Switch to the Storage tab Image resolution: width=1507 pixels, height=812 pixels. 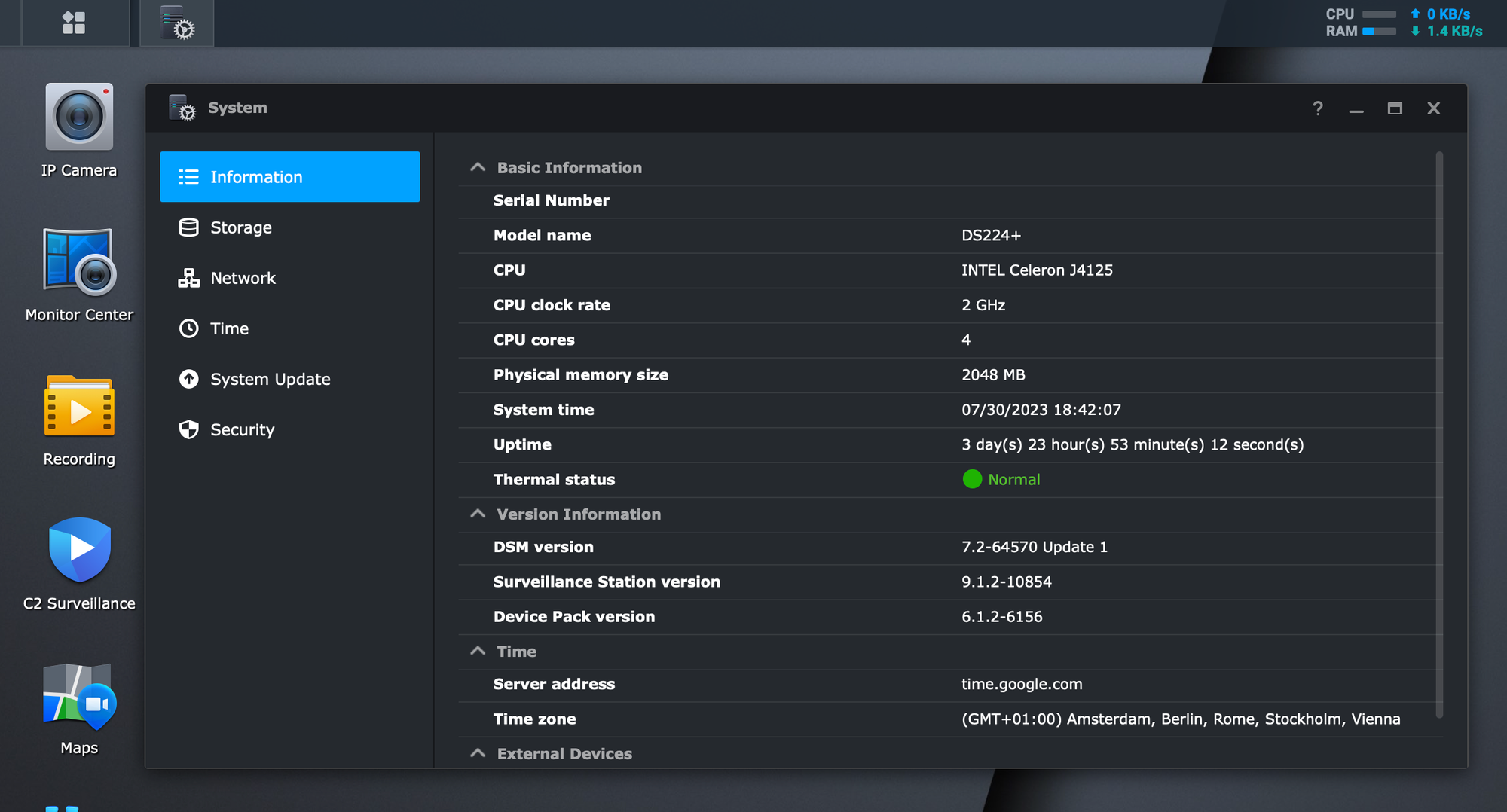tap(289, 227)
